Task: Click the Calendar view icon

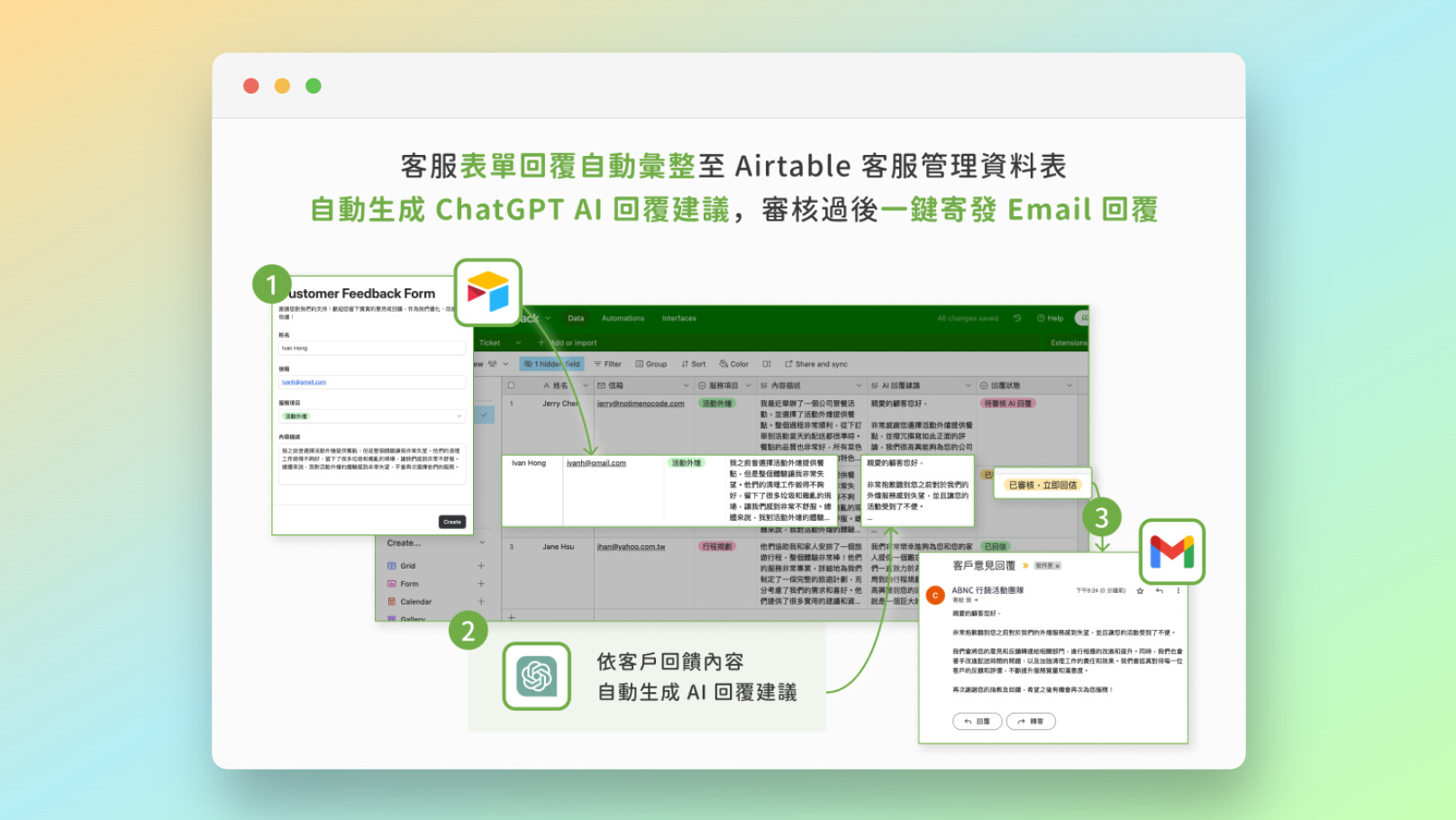Action: (392, 601)
